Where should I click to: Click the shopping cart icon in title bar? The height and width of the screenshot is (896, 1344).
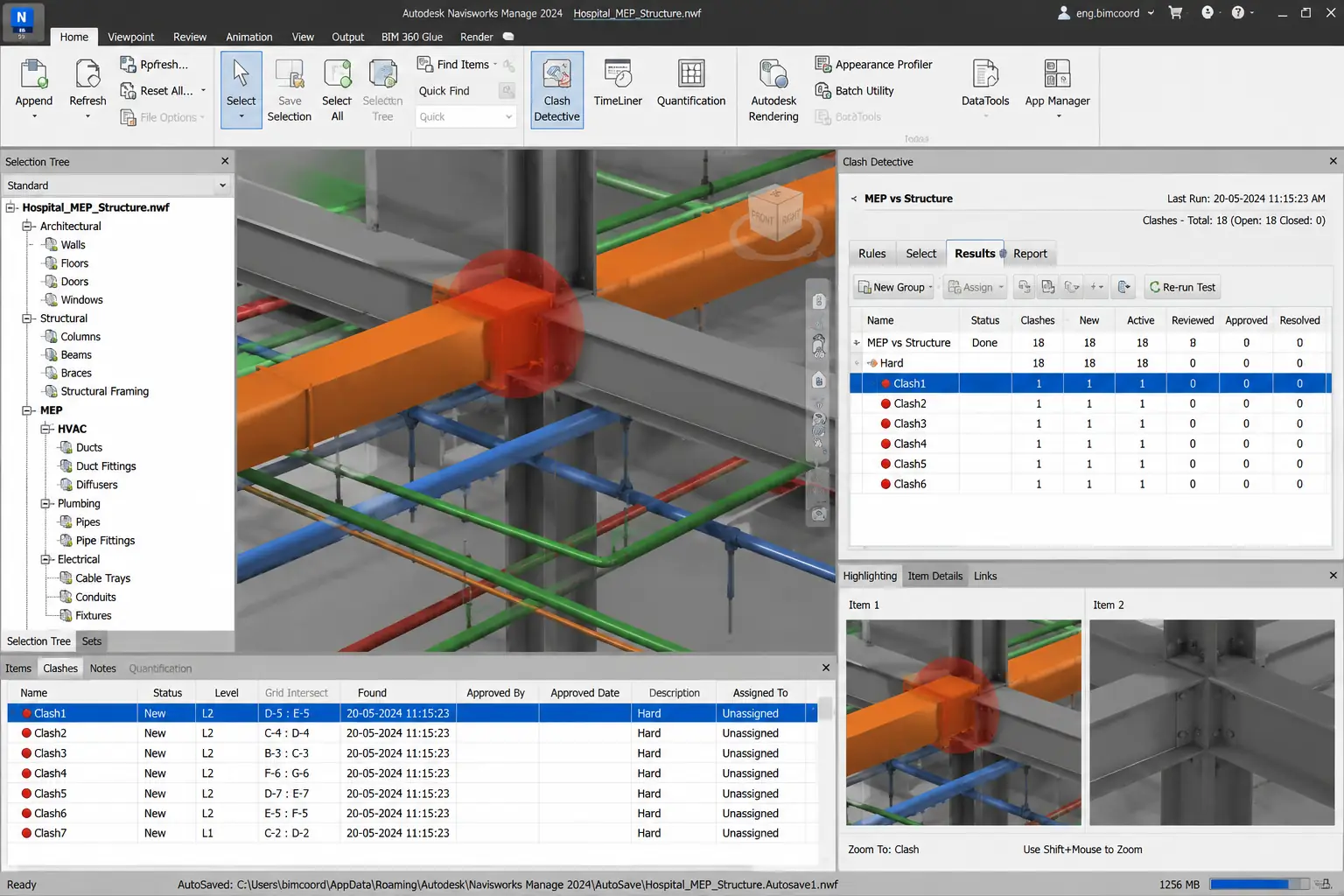pyautogui.click(x=1175, y=12)
